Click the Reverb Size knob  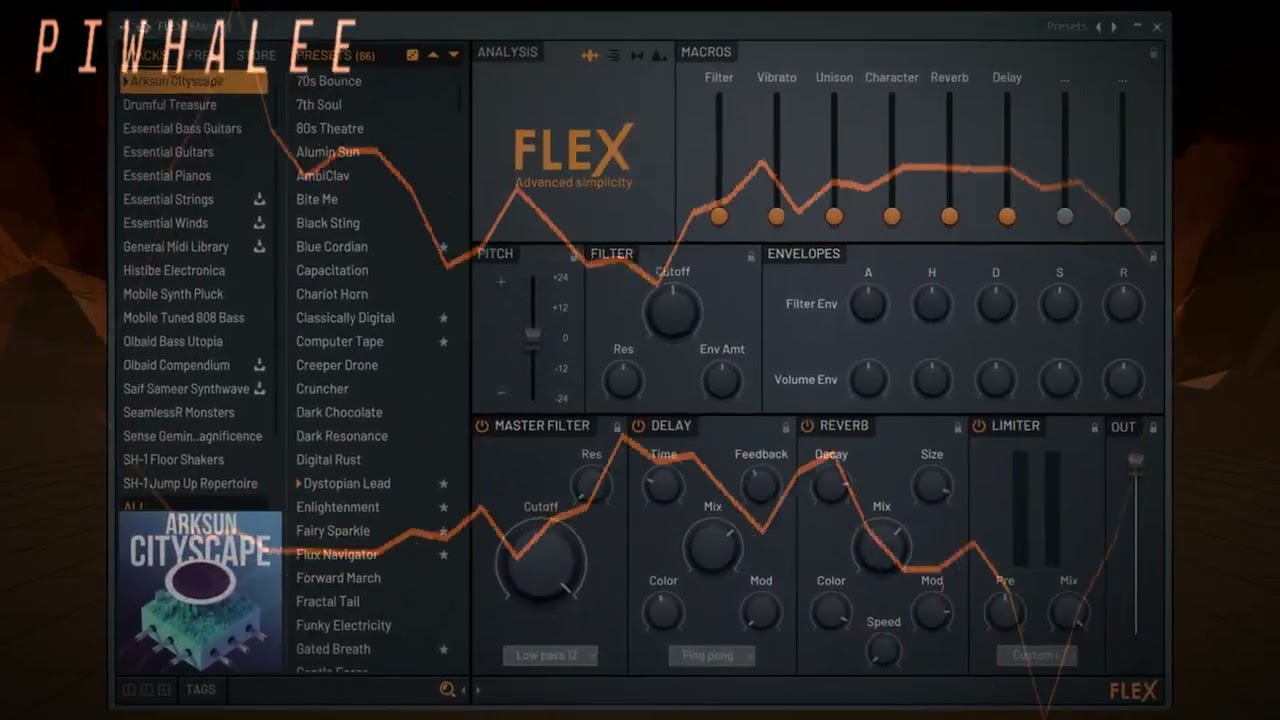(932, 484)
